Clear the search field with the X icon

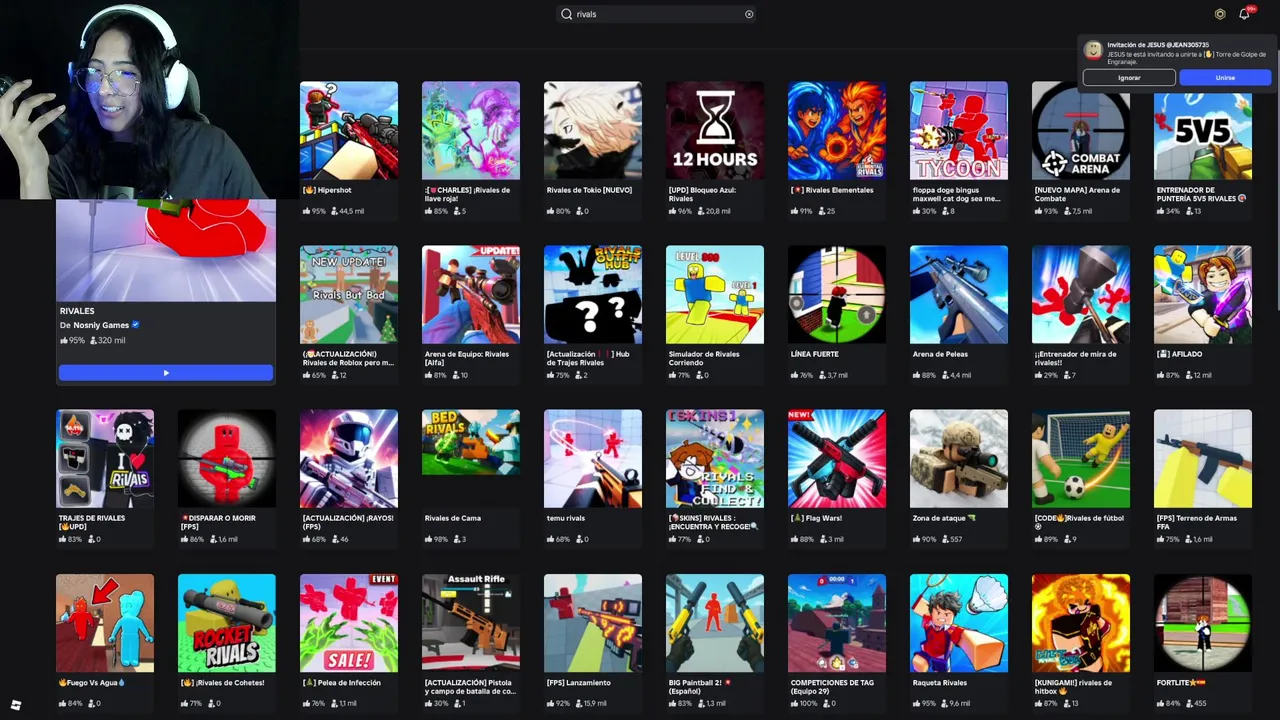coord(749,14)
